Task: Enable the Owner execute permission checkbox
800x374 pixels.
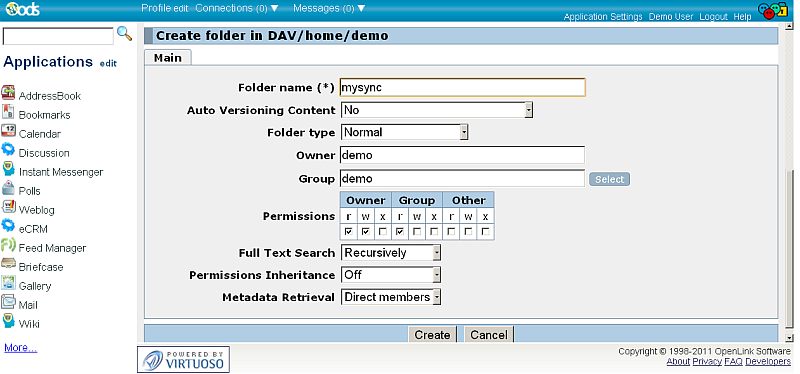Action: click(x=383, y=232)
